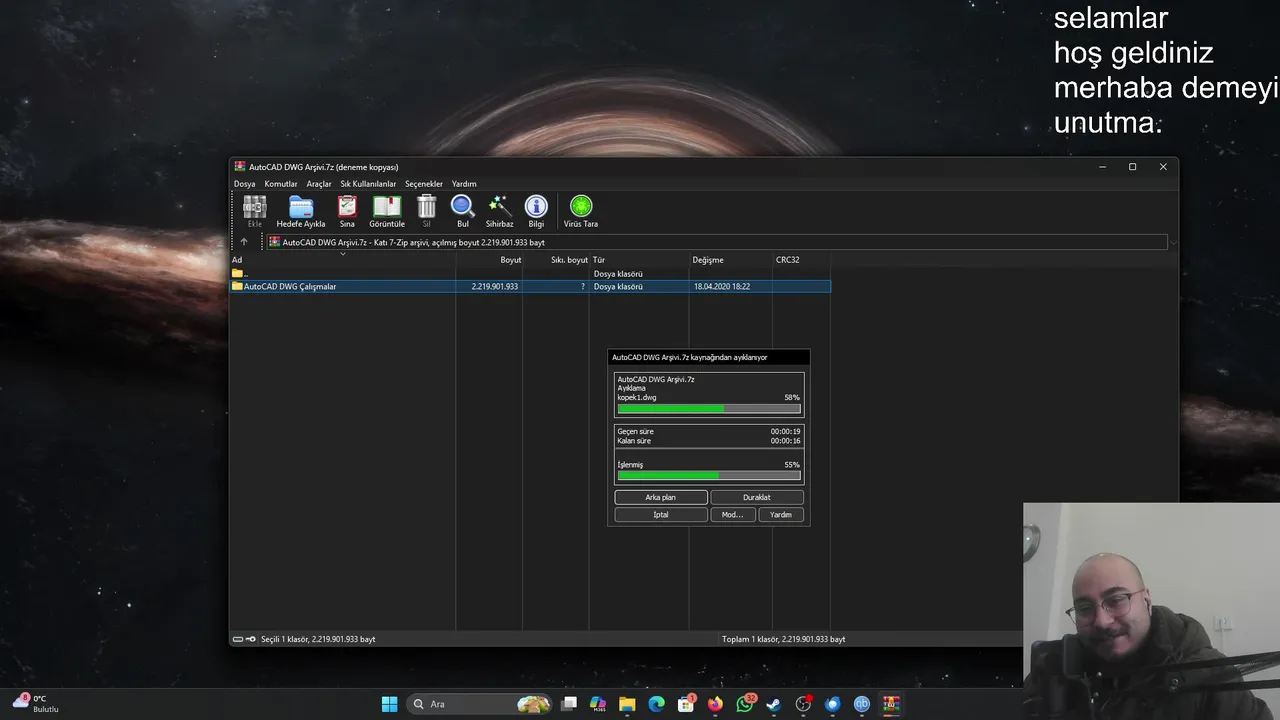Screen dimensions: 1280x720
Task: Select the parent folder ".." row
Action: [x=530, y=273]
